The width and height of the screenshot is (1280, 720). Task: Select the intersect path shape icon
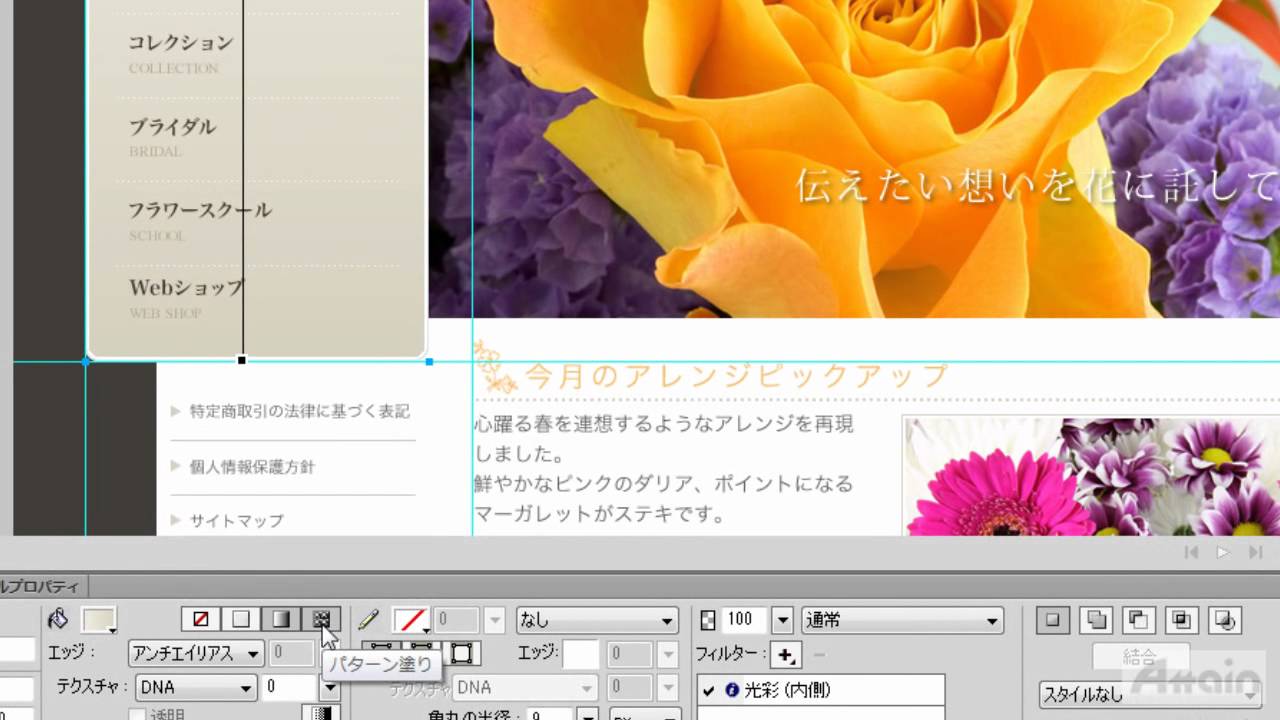pyautogui.click(x=1182, y=620)
